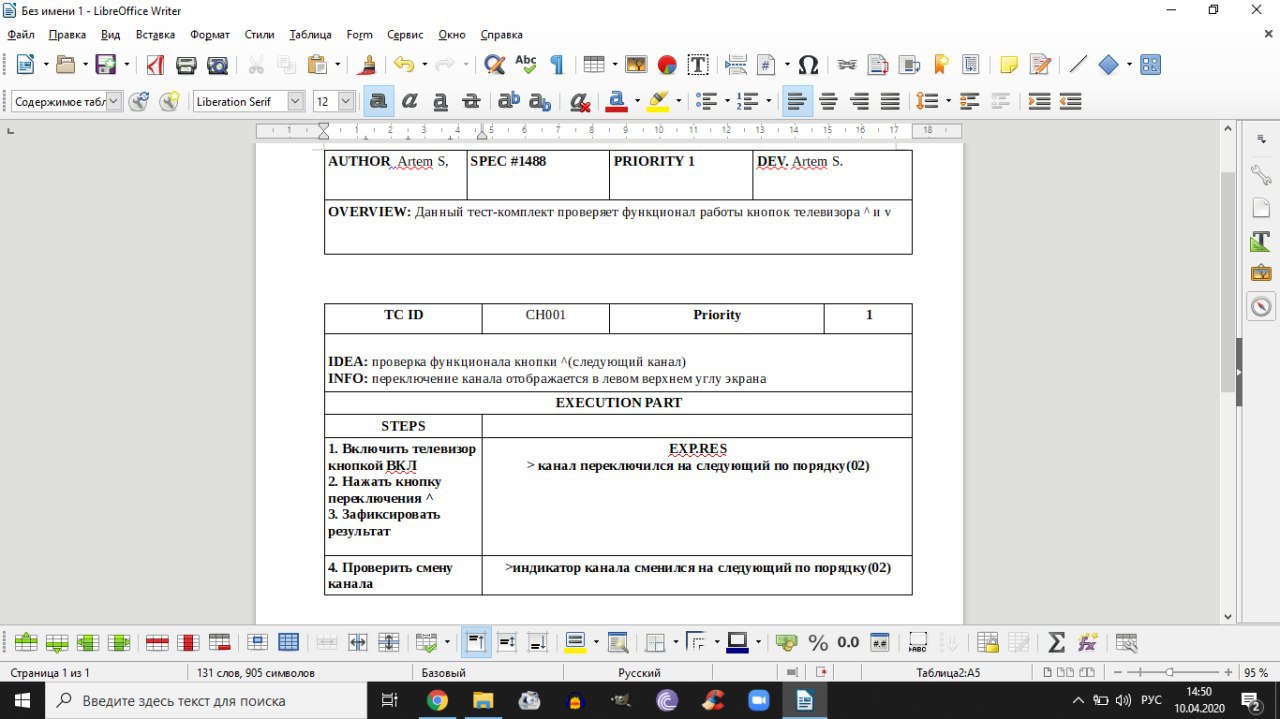Expand Font Color dropdown arrow

[x=636, y=101]
